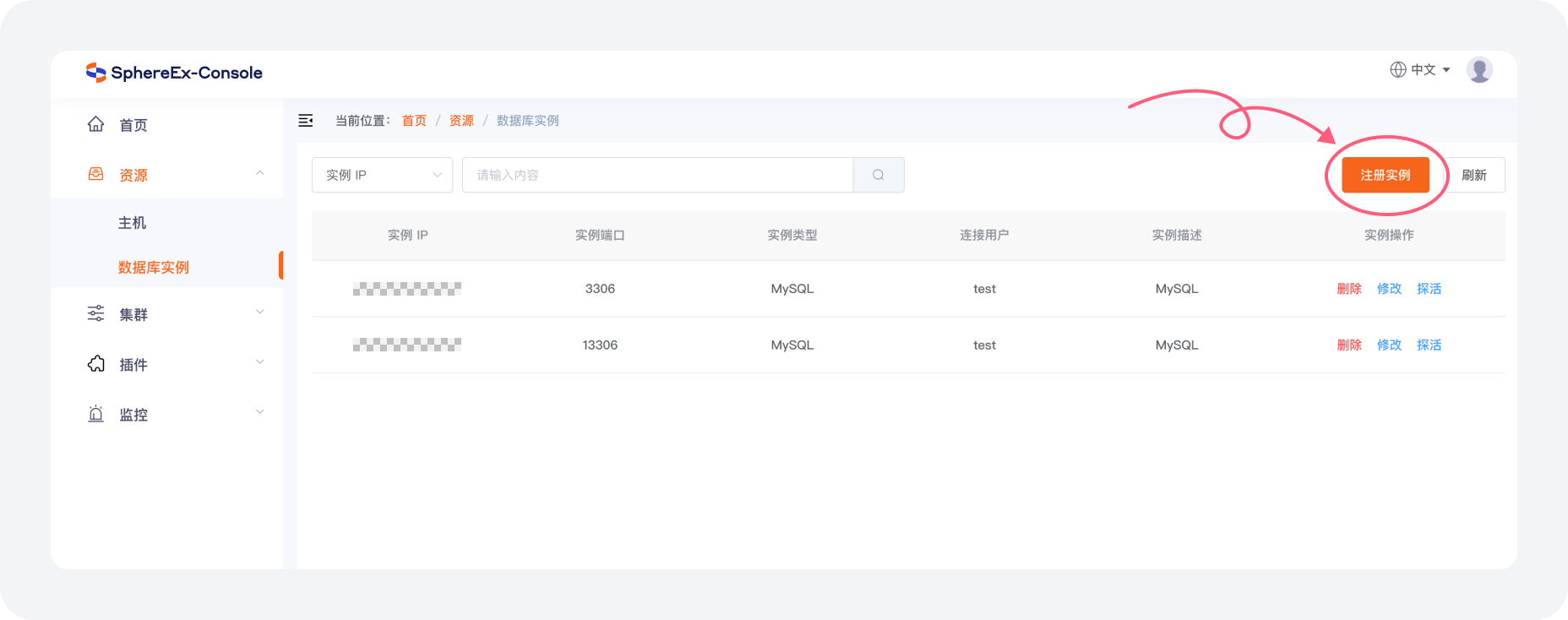Click the magnifier search button
The image size is (1568, 620).
(879, 175)
